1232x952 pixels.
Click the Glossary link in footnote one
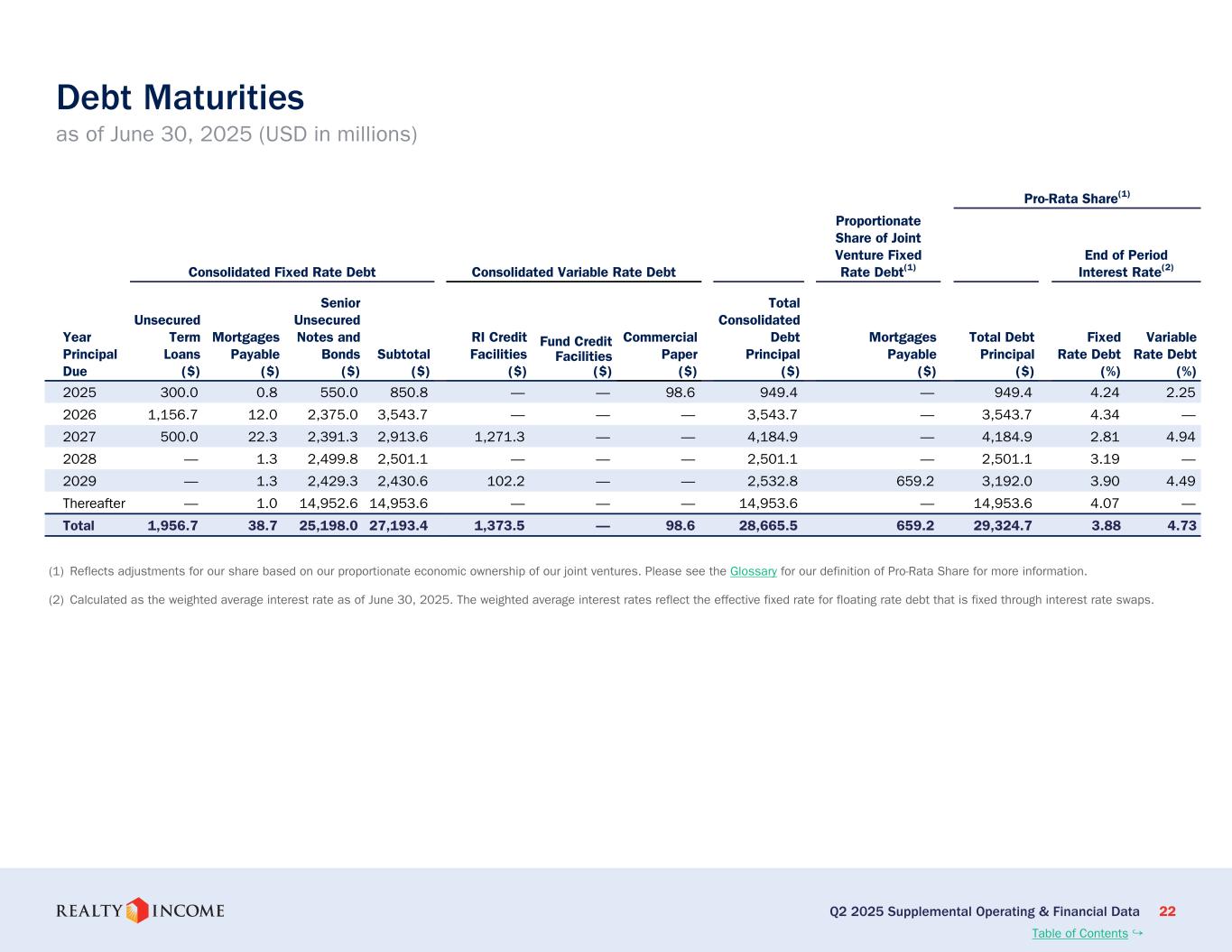[x=753, y=571]
